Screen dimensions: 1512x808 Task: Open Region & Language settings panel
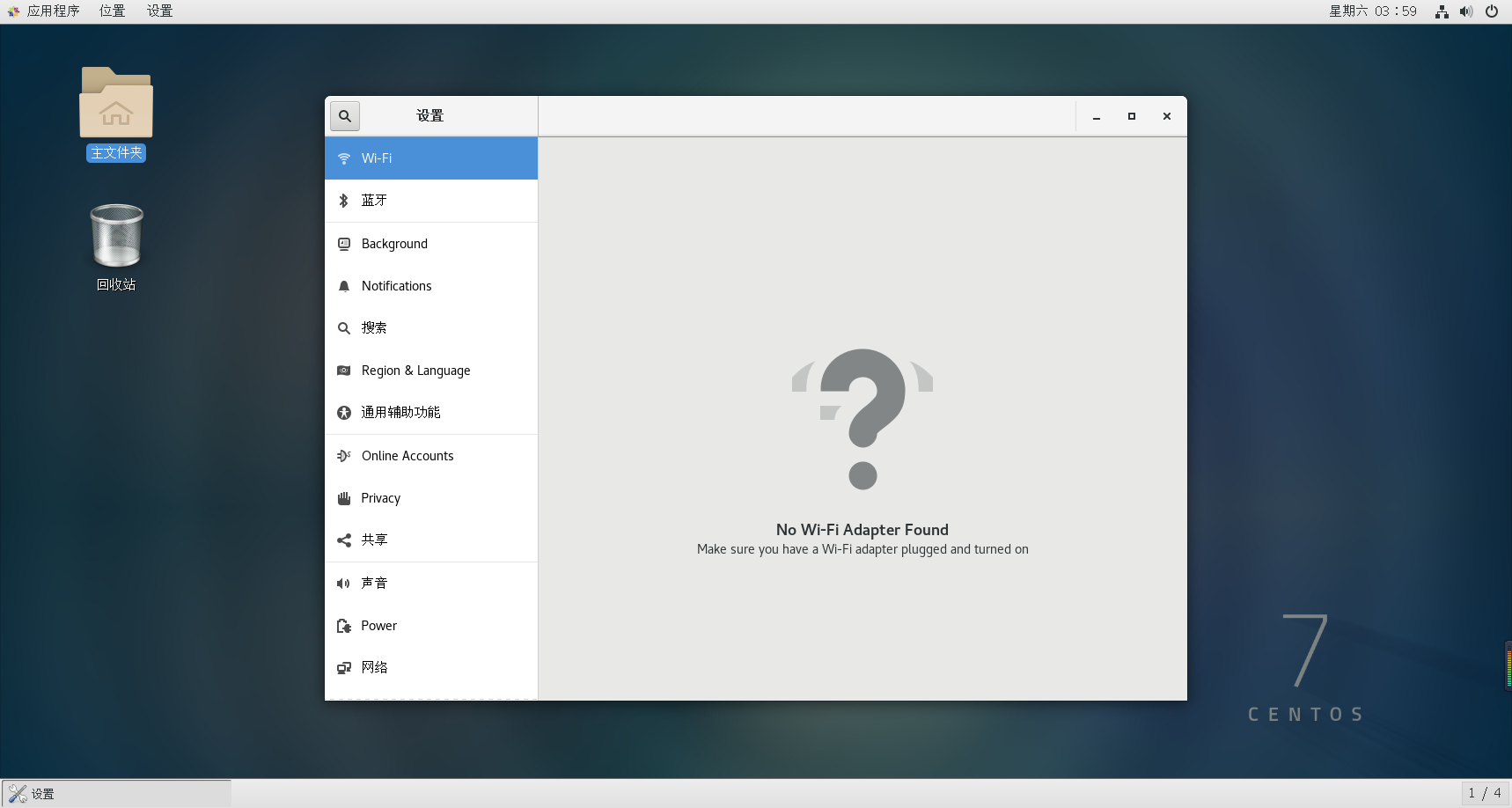431,371
